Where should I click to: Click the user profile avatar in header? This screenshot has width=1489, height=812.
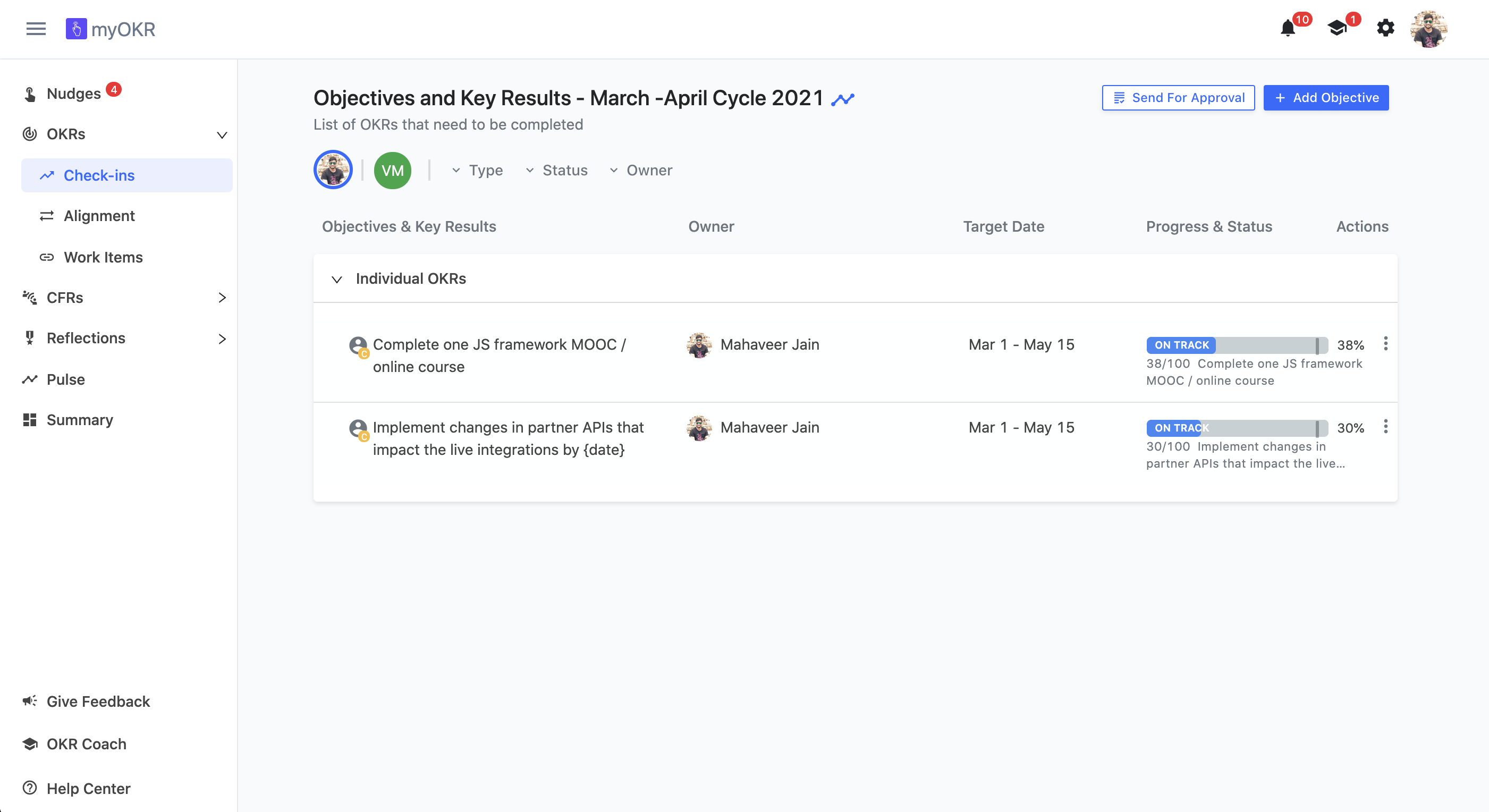[1428, 29]
